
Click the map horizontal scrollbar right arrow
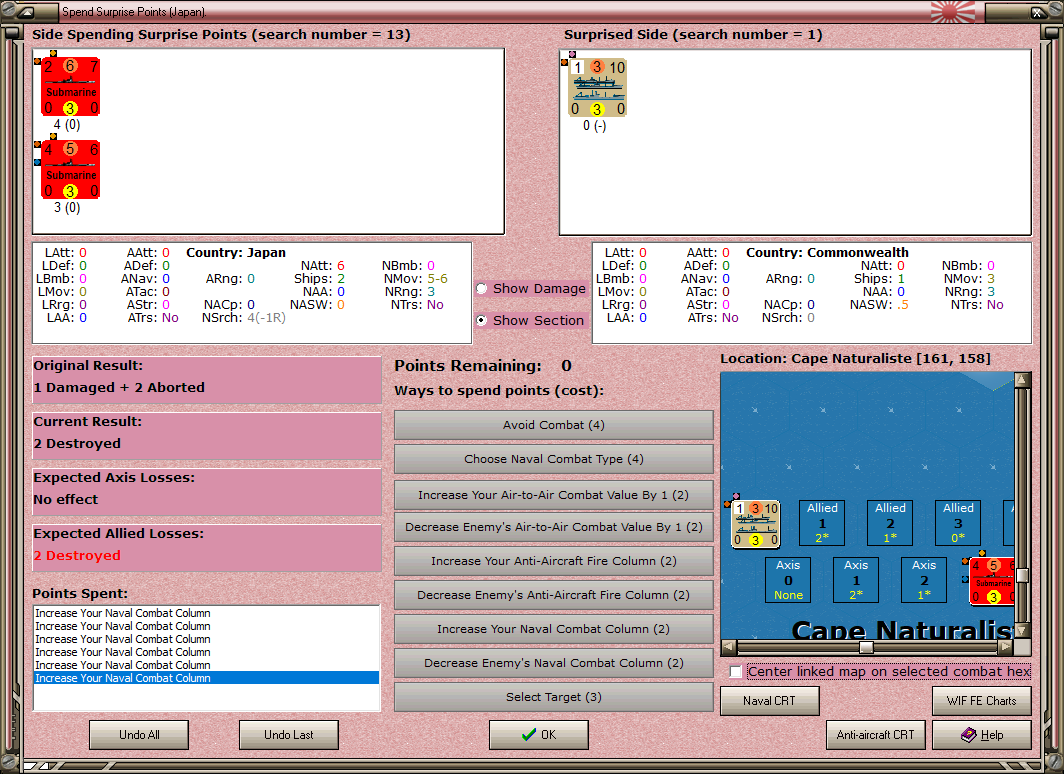[1006, 647]
